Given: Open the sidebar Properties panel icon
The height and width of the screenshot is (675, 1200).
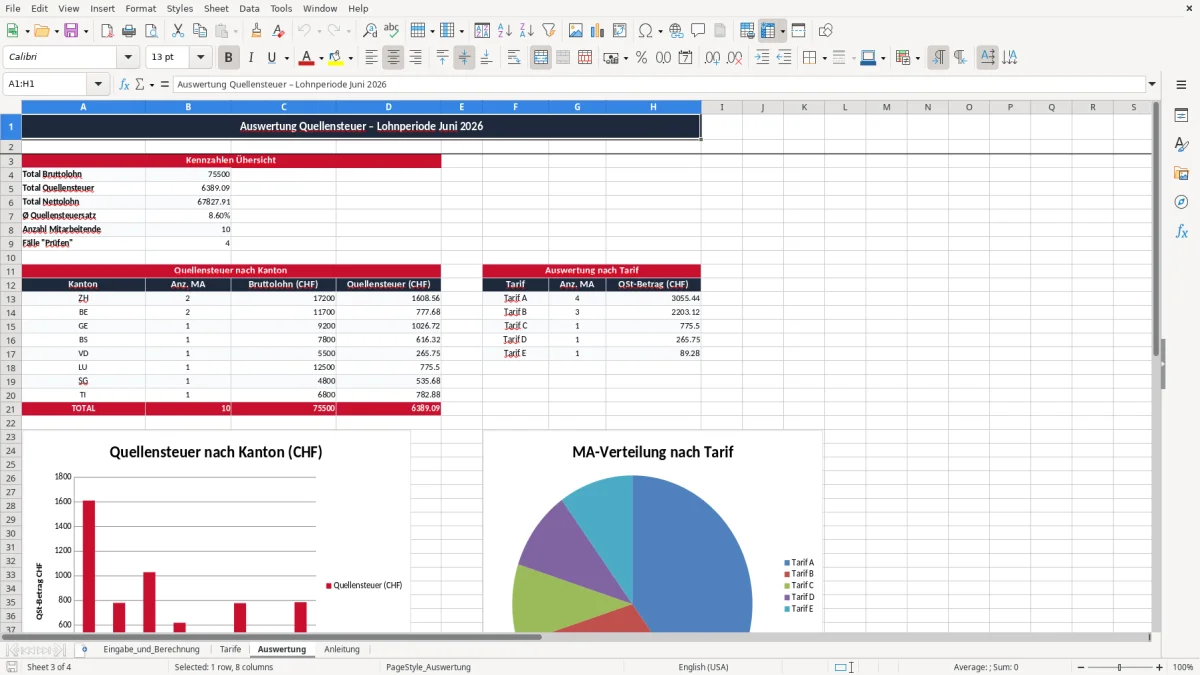Looking at the screenshot, I should point(1181,116).
